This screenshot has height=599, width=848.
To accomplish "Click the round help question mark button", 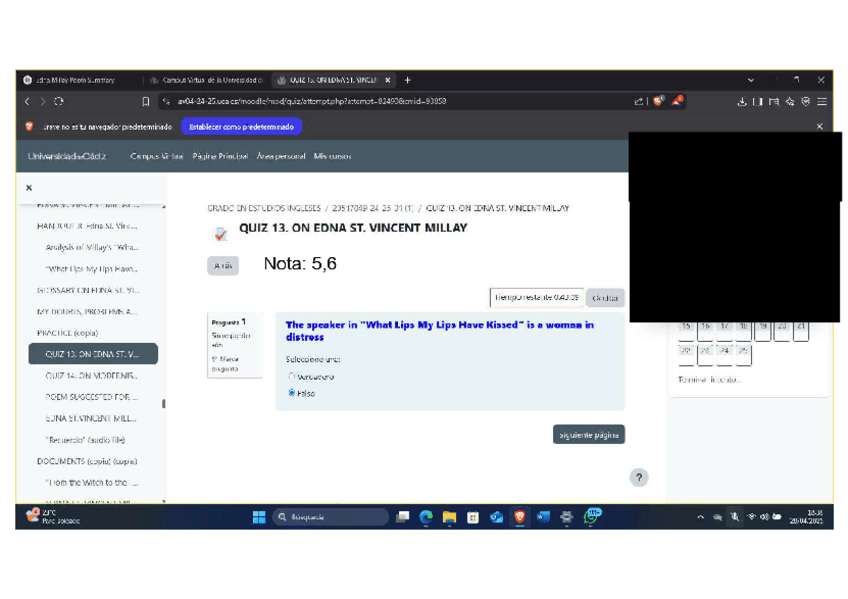I will 639,478.
